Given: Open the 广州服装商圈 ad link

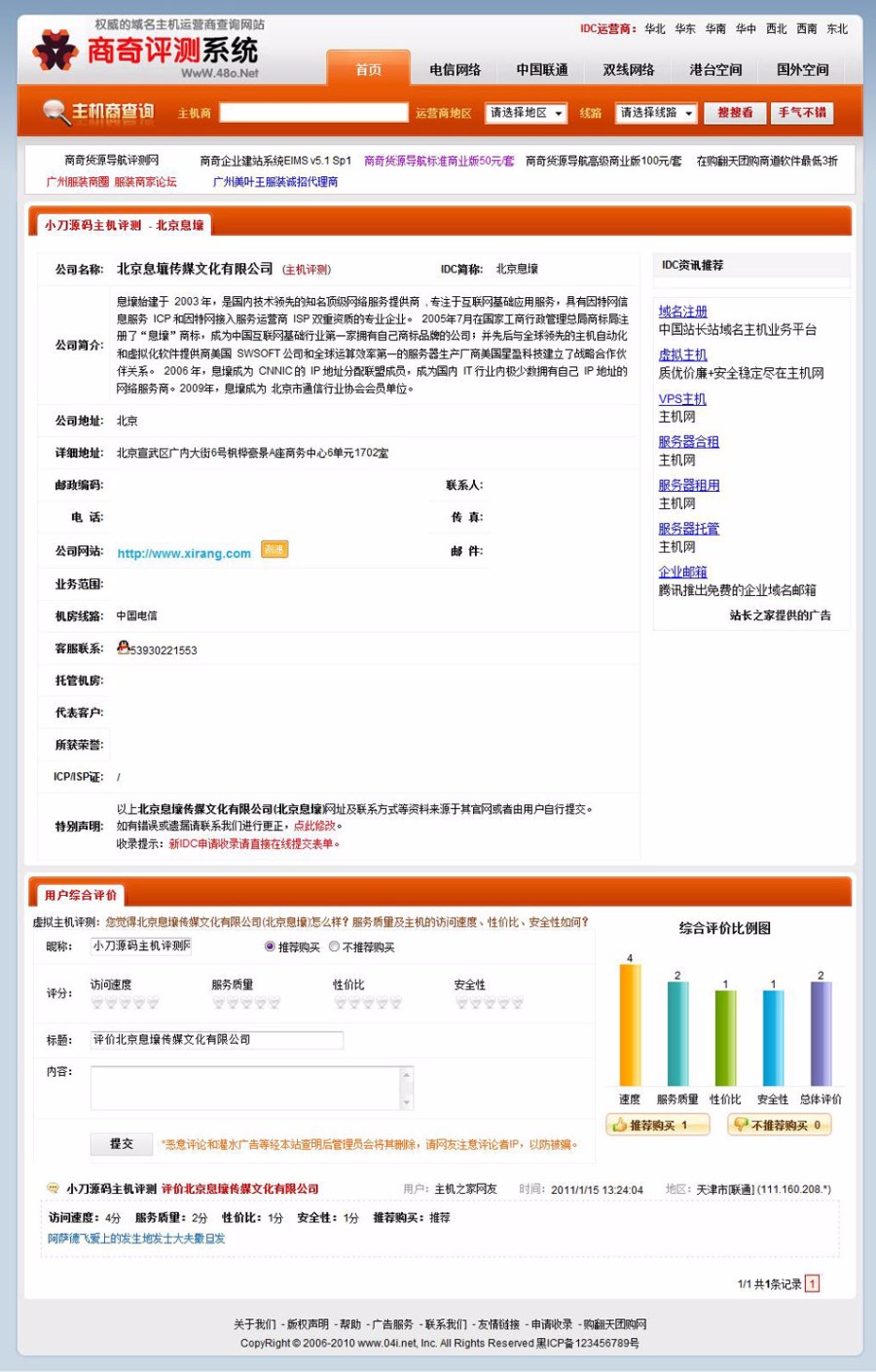Looking at the screenshot, I should coord(78,182).
